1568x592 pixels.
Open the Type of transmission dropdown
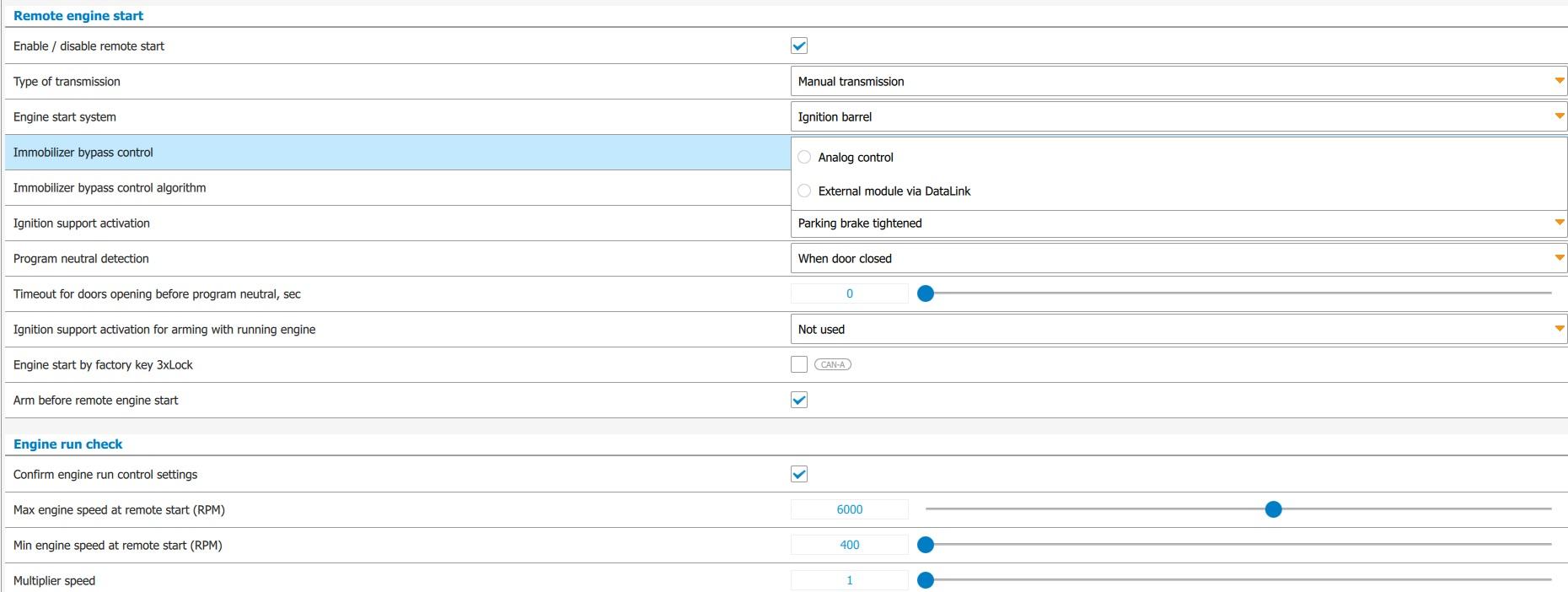[1178, 81]
